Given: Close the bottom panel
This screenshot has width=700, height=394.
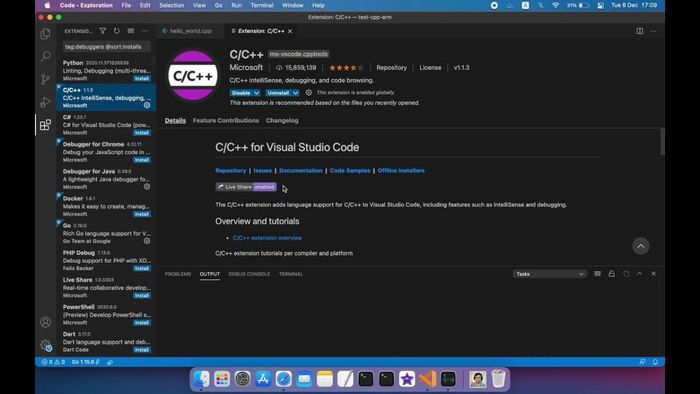Looking at the screenshot, I should (654, 274).
